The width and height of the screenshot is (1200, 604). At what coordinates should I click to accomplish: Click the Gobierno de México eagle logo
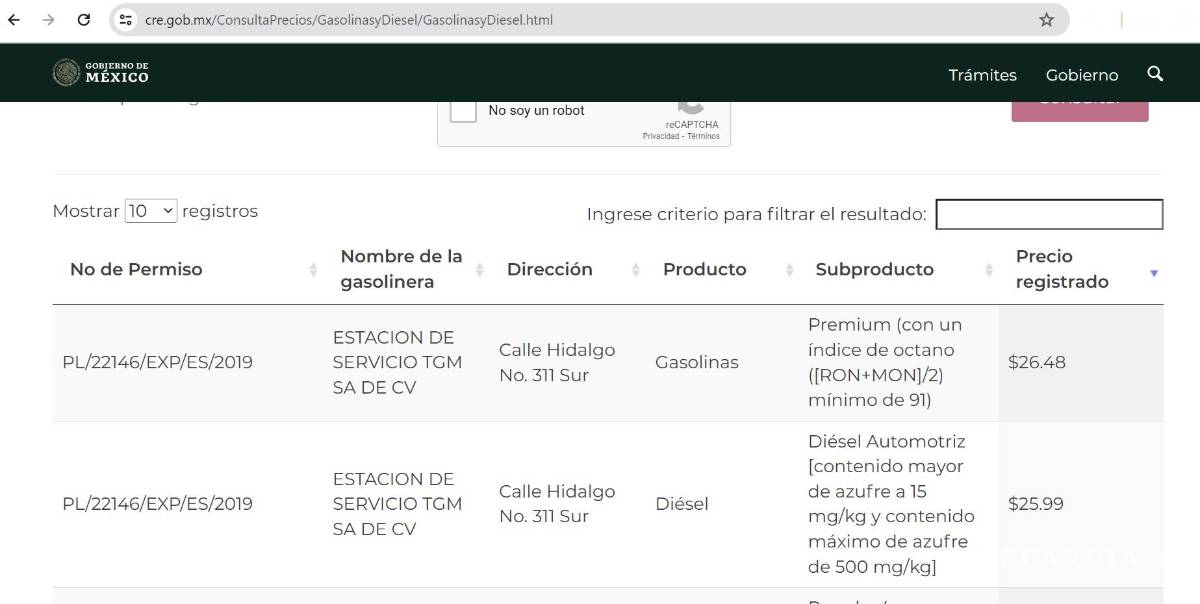click(67, 73)
